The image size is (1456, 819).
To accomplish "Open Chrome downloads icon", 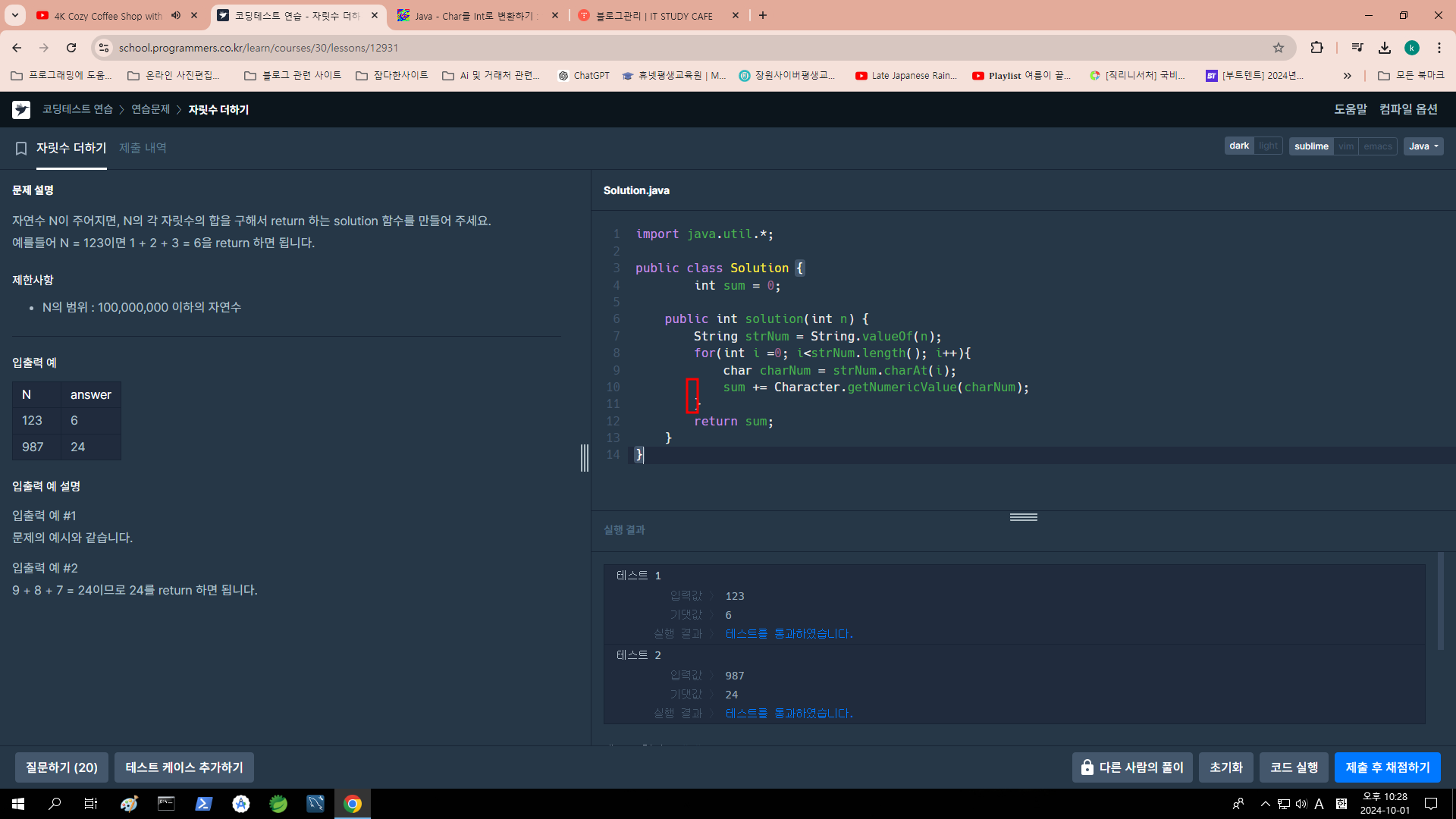I will pyautogui.click(x=1385, y=48).
